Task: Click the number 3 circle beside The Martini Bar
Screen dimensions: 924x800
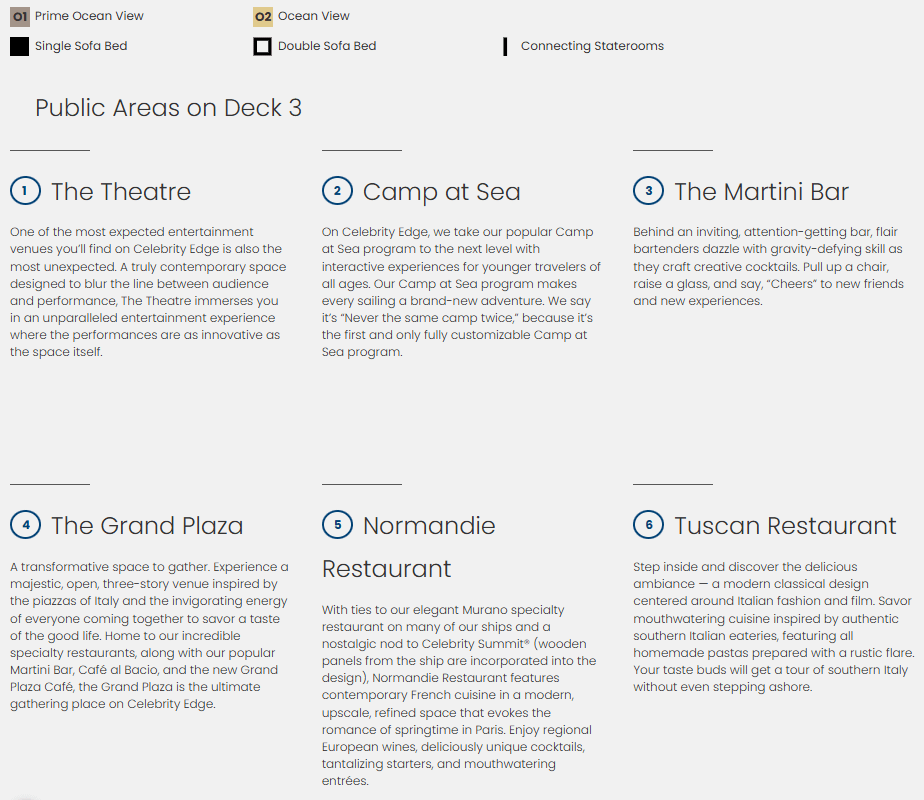Action: [x=648, y=191]
